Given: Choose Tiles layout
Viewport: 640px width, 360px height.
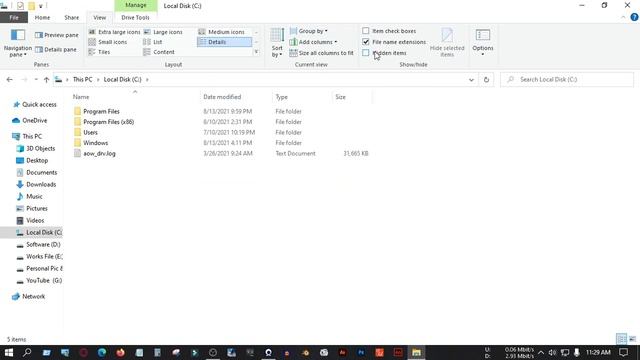Looking at the screenshot, I should [x=99, y=52].
